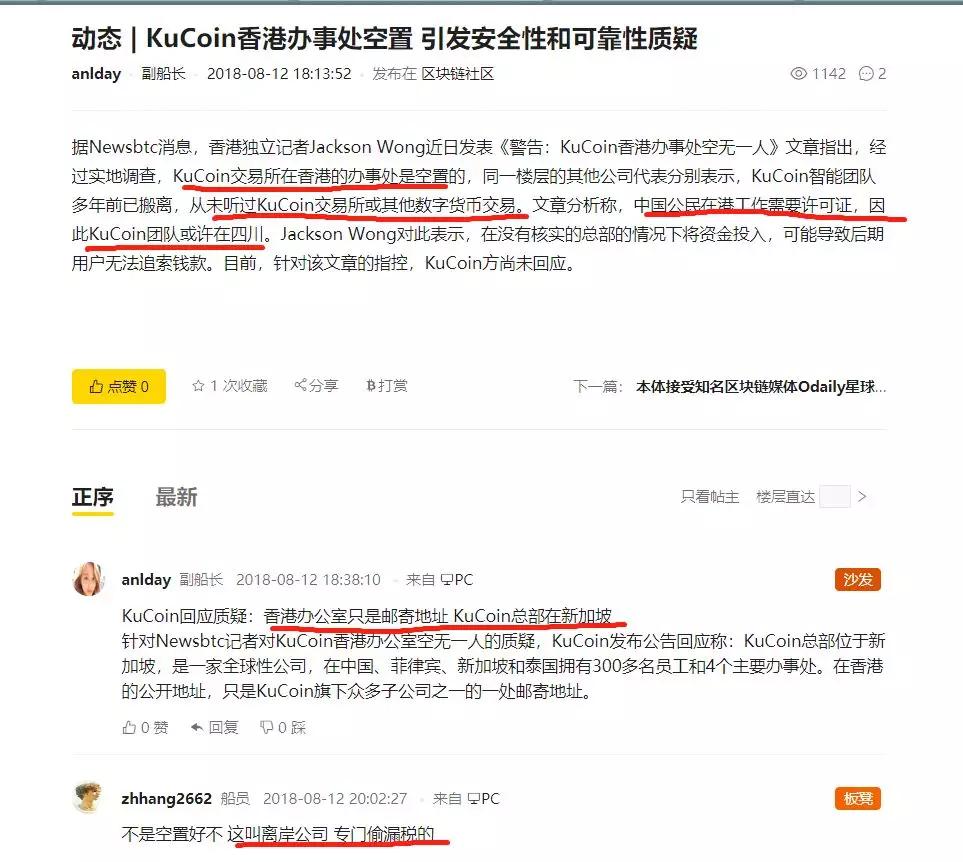Click the 打赏 bitcoin tip icon
Screen dimensions: 963x862
370,386
